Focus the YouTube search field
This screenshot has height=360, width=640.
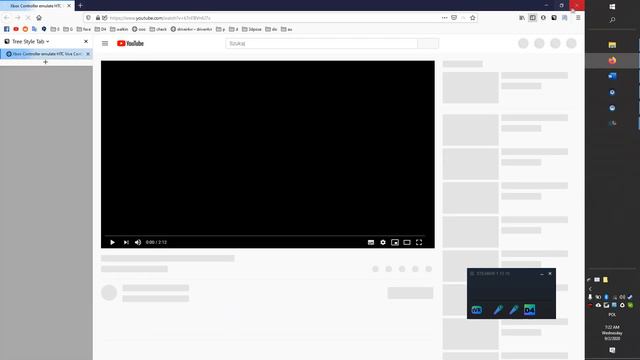click(322, 43)
